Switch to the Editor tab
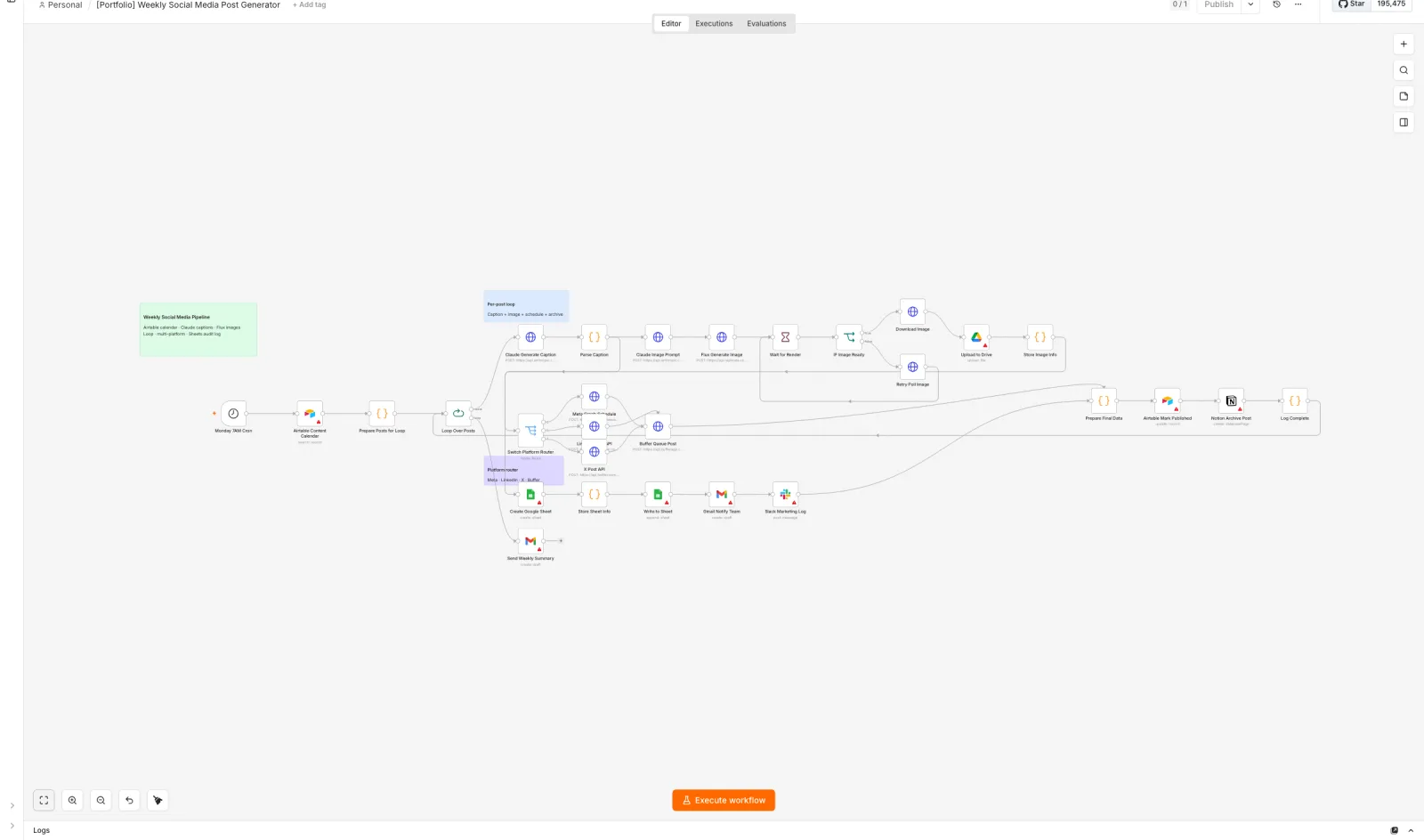 tap(671, 24)
